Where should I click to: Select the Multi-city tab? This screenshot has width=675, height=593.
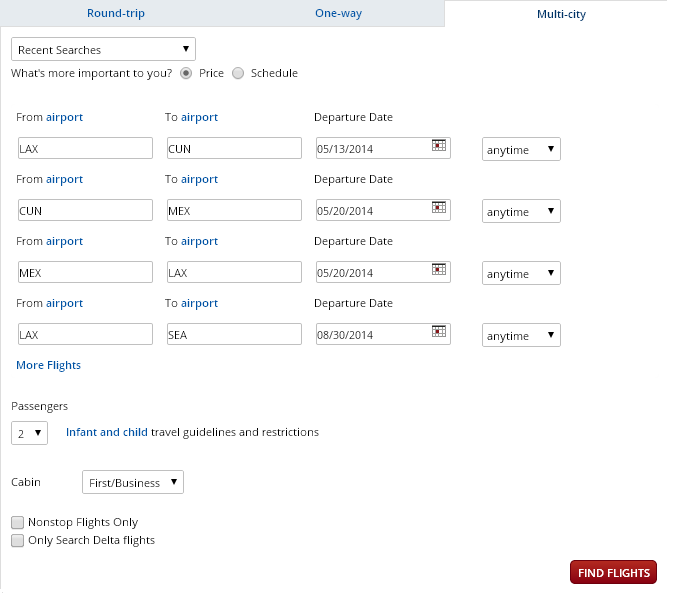(561, 14)
